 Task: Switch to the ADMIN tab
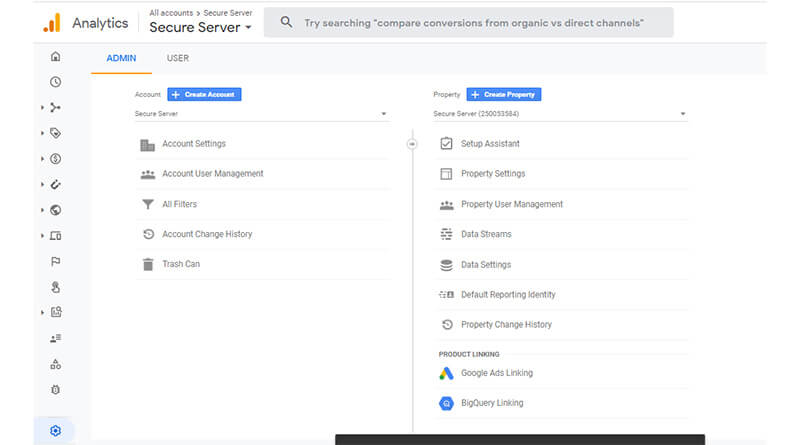pos(121,58)
